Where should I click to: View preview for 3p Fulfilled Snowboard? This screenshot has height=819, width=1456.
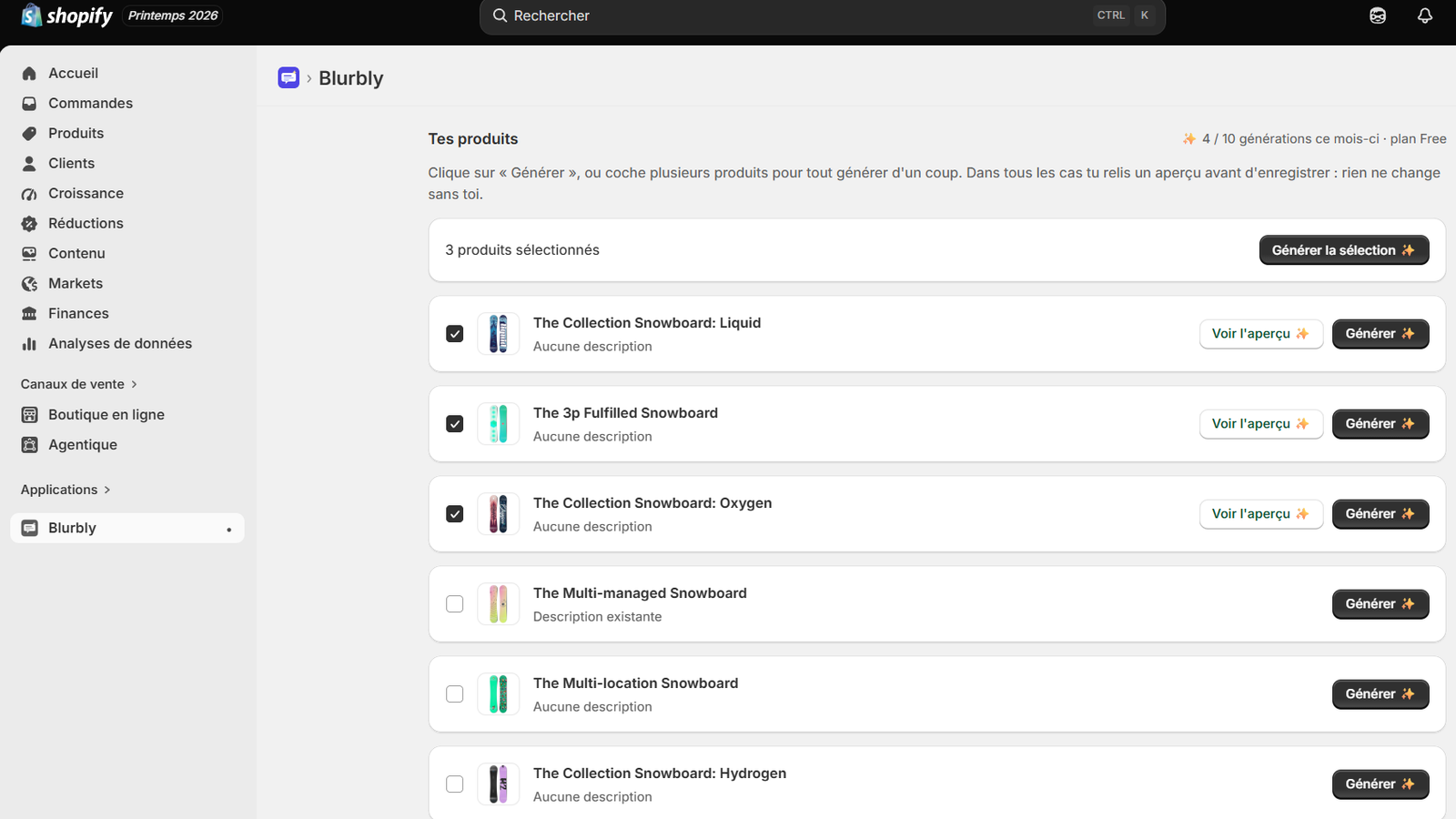pos(1261,424)
